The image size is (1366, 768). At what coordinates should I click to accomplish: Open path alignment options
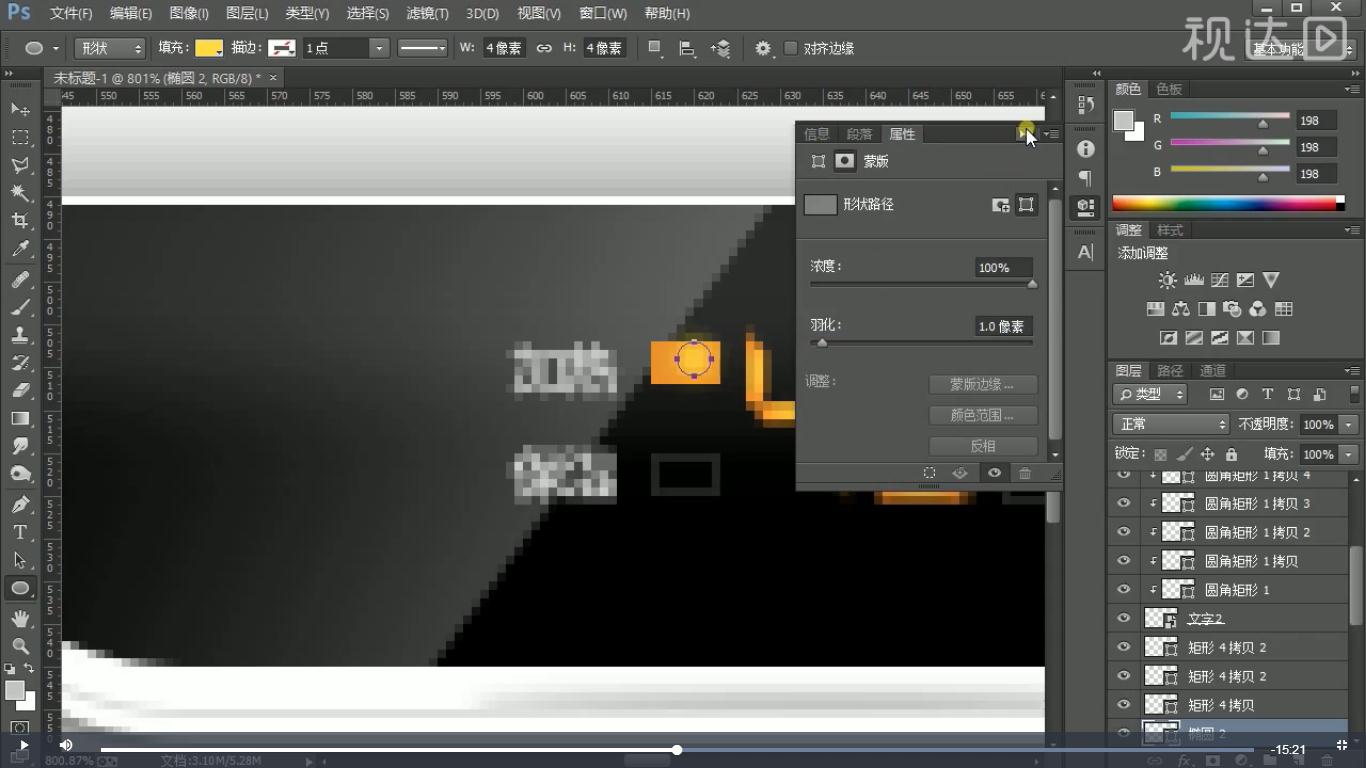point(687,48)
